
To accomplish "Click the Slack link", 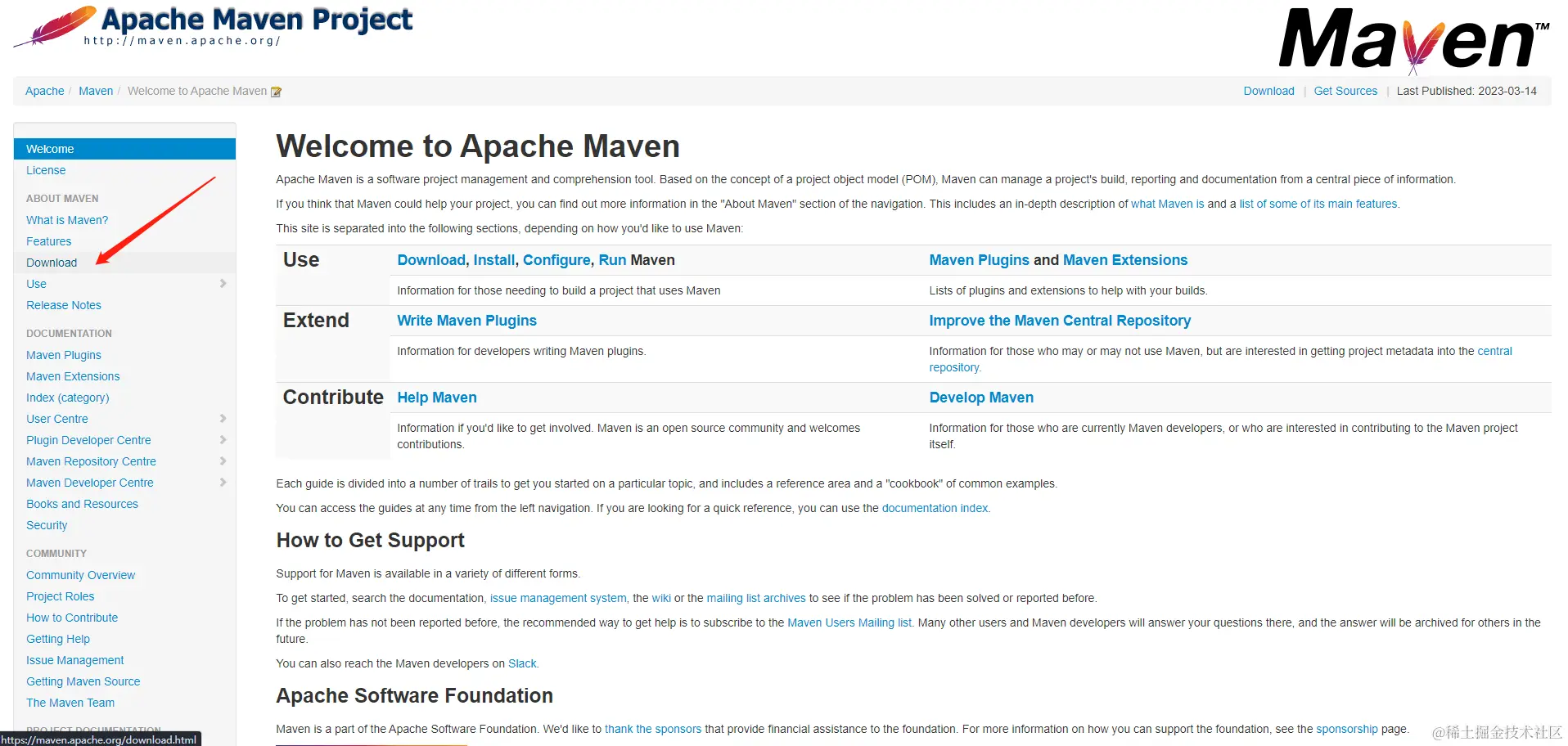I will coord(522,663).
